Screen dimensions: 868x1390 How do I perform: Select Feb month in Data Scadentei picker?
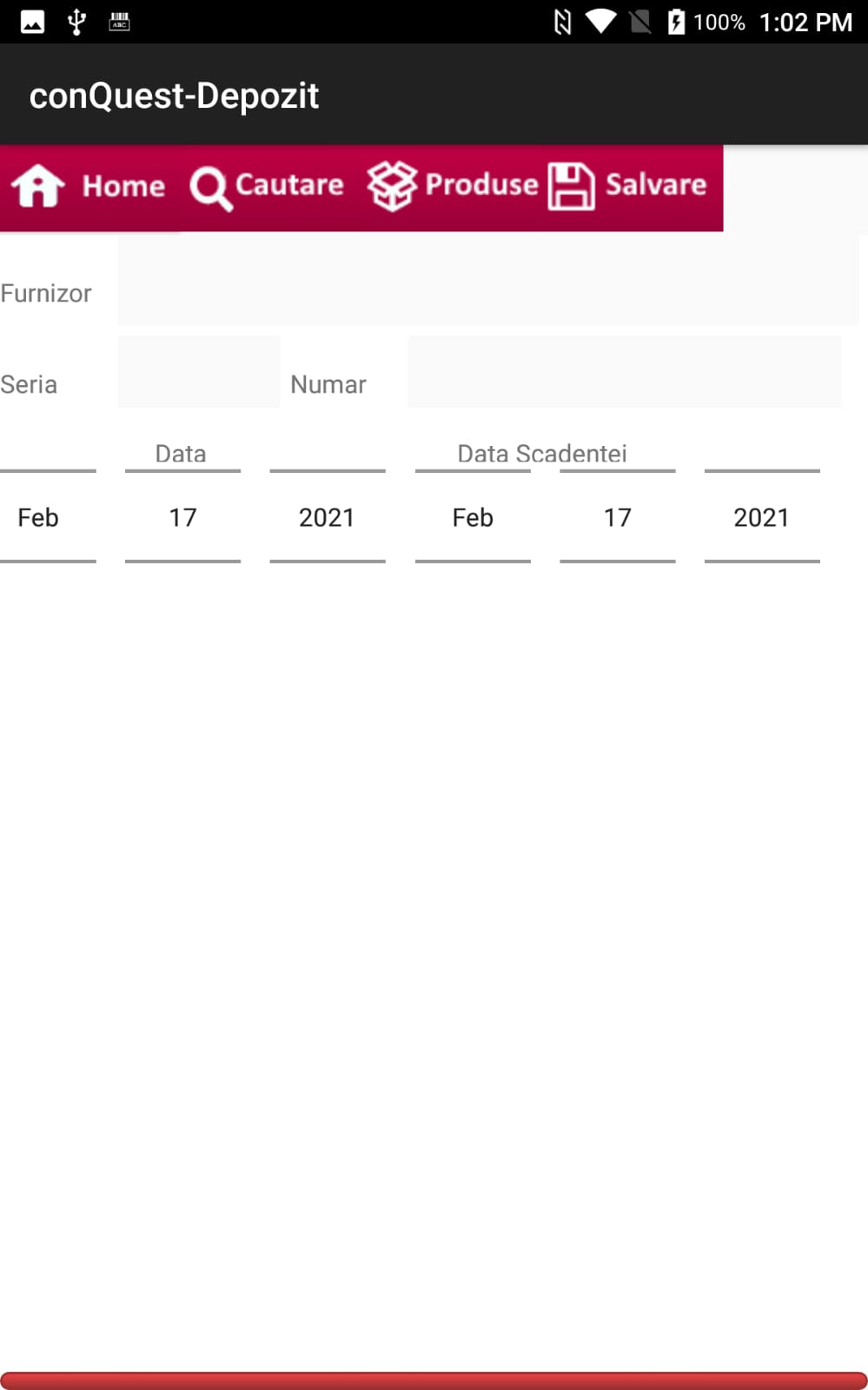tap(473, 517)
